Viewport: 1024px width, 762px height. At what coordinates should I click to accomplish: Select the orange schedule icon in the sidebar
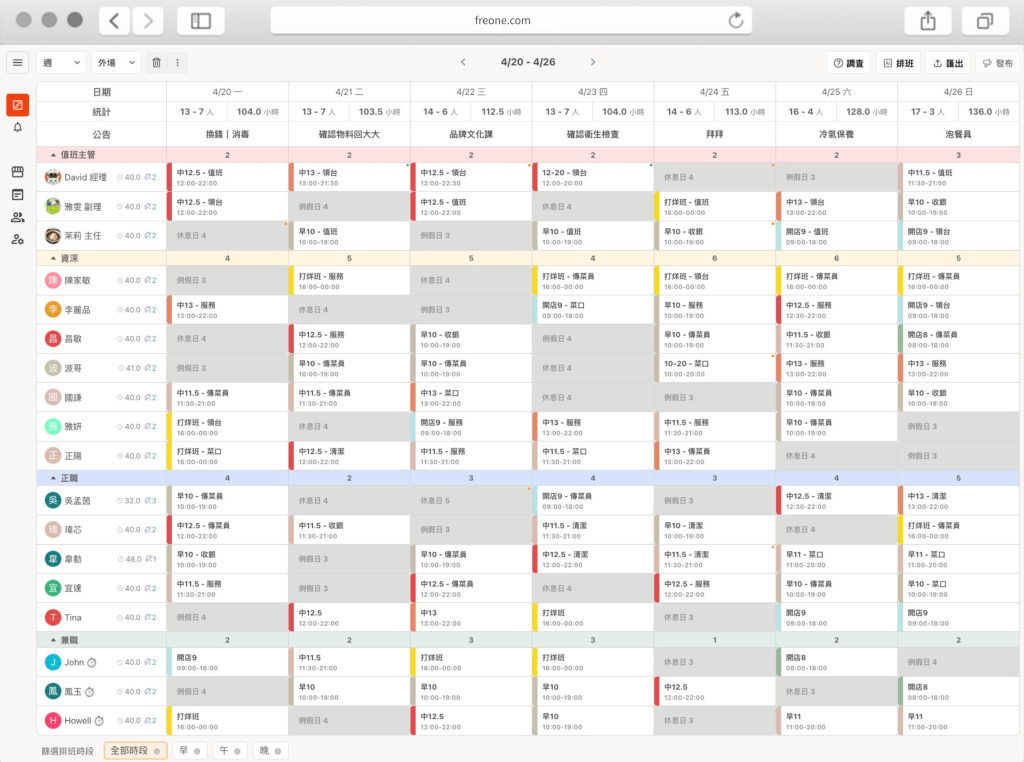tap(17, 105)
